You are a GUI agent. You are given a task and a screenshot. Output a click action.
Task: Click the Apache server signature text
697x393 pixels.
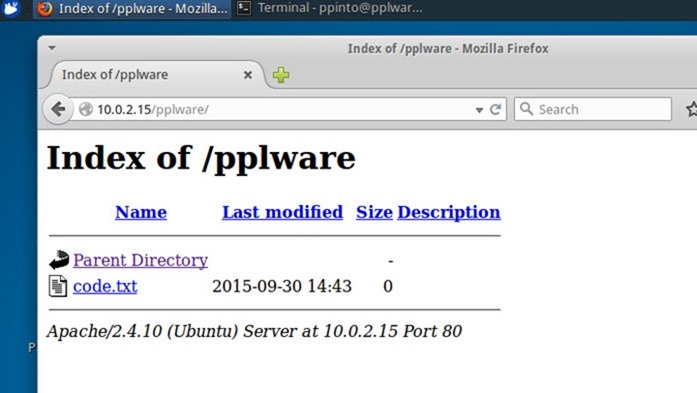point(254,331)
